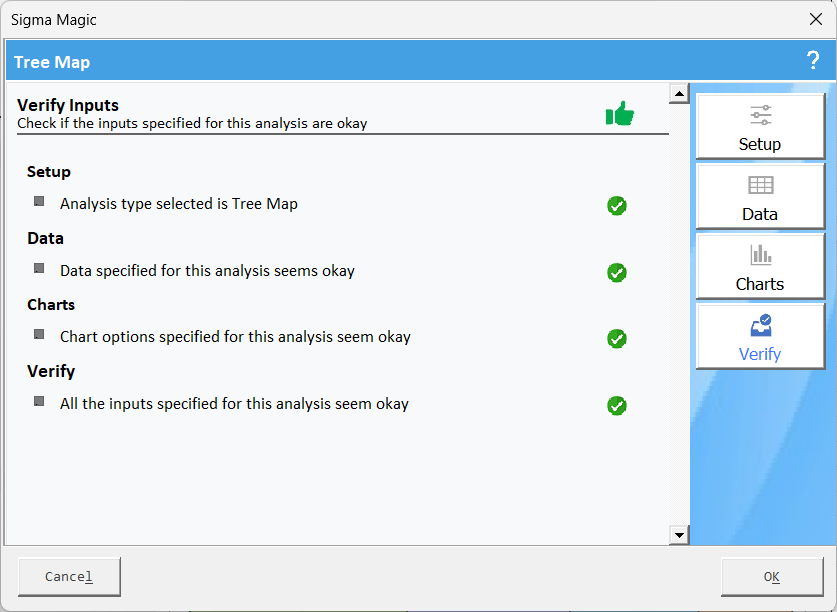Screen dimensions: 837x612
Task: Switch to the Data section
Action: coord(760,197)
